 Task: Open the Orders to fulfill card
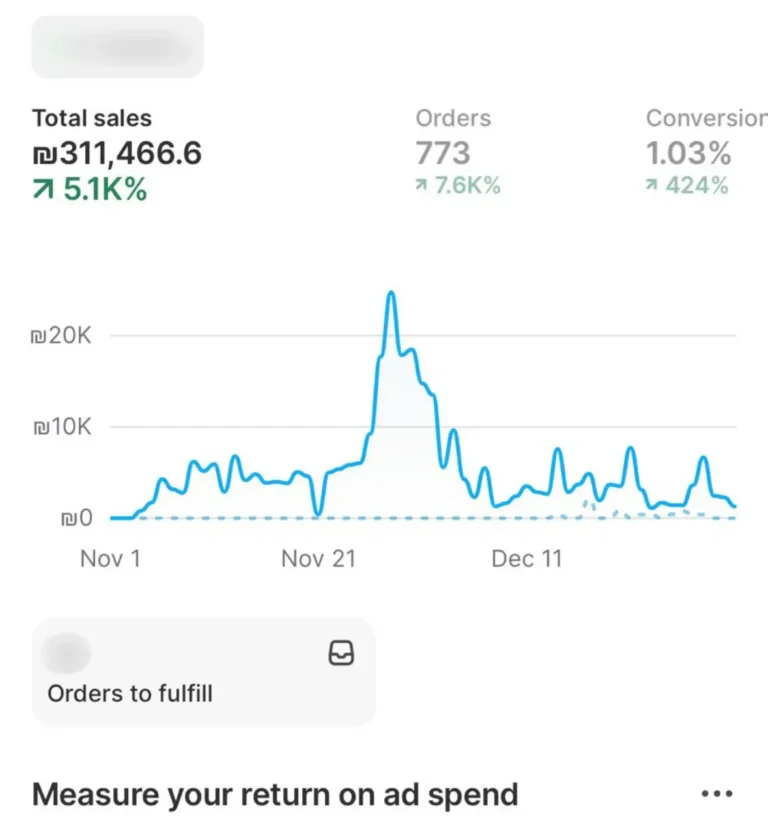pos(204,672)
